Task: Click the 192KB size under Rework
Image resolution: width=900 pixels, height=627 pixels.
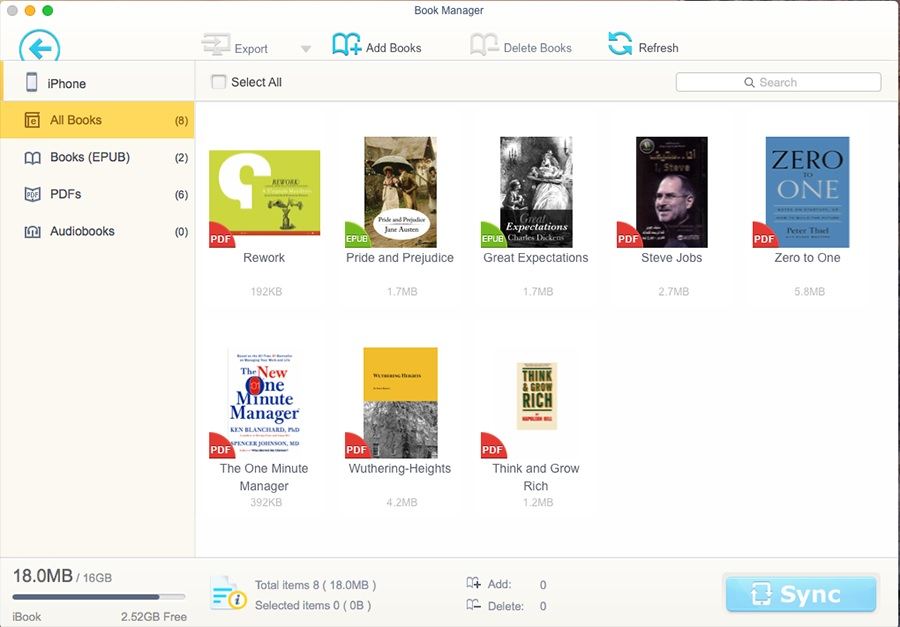Action: click(266, 292)
